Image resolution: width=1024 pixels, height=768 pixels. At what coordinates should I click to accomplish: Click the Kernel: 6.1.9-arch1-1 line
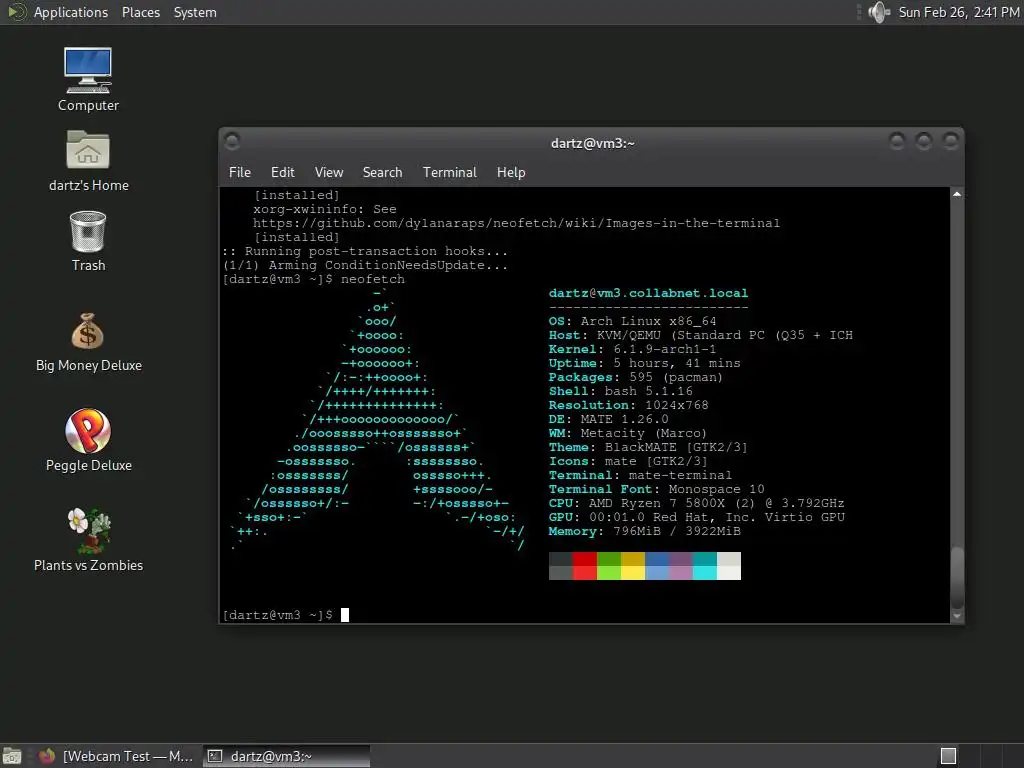coord(632,349)
